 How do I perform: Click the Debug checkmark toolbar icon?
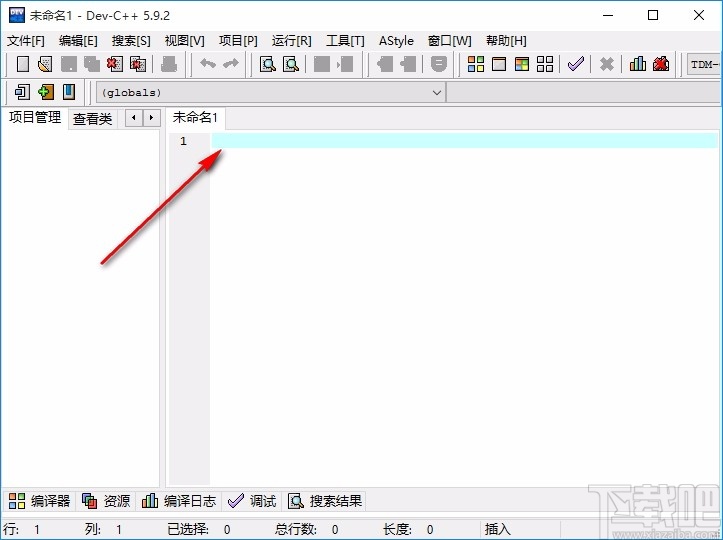(x=575, y=64)
